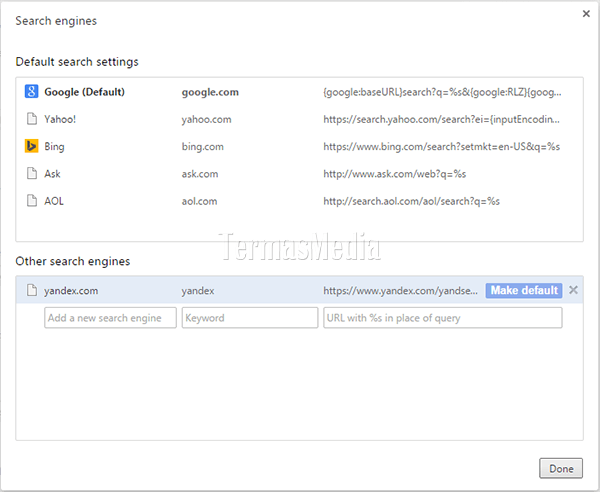Click the Bing logo icon
This screenshot has width=600, height=492.
pyautogui.click(x=31, y=146)
